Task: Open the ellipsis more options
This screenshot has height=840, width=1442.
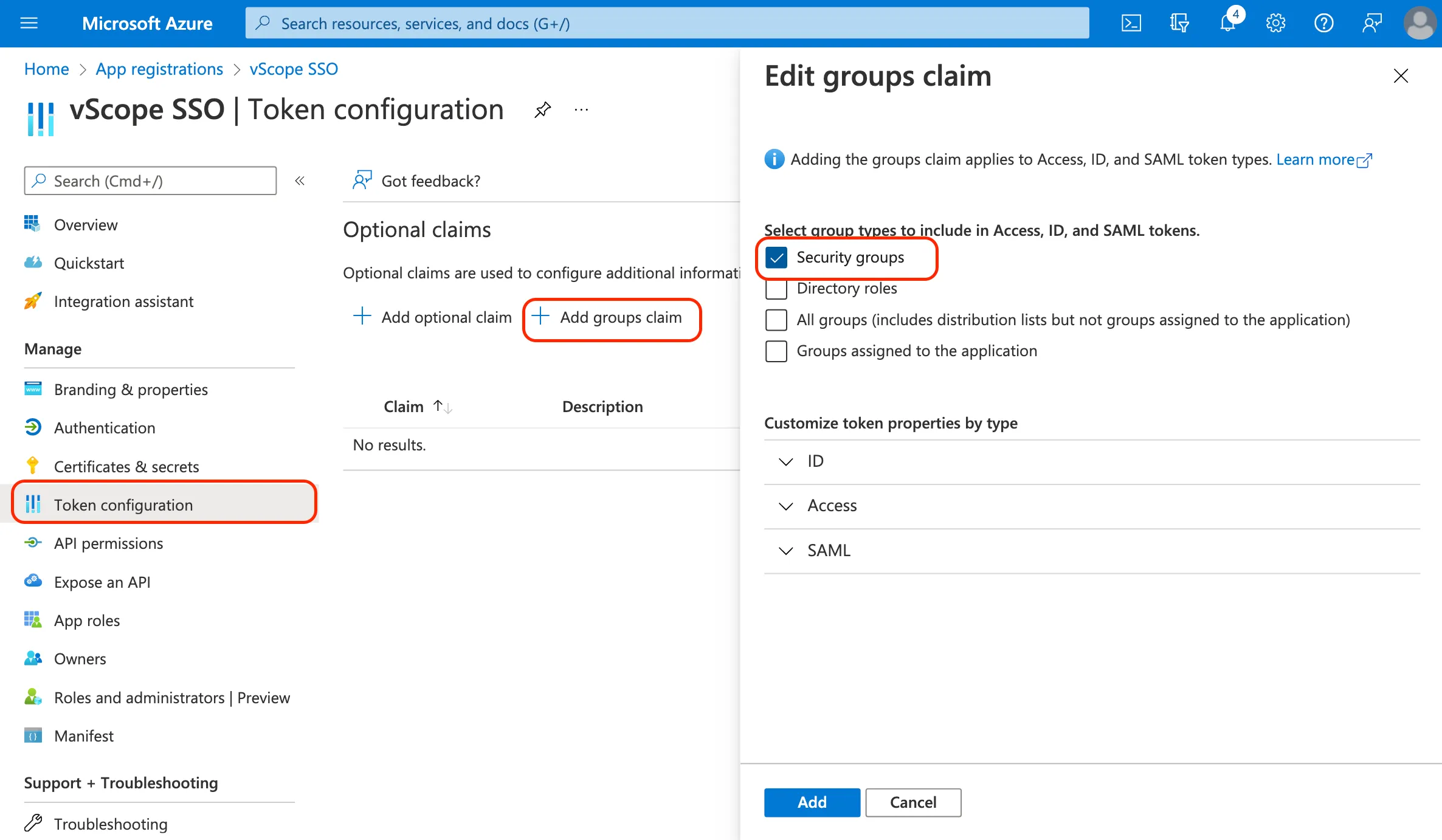Action: tap(581, 110)
